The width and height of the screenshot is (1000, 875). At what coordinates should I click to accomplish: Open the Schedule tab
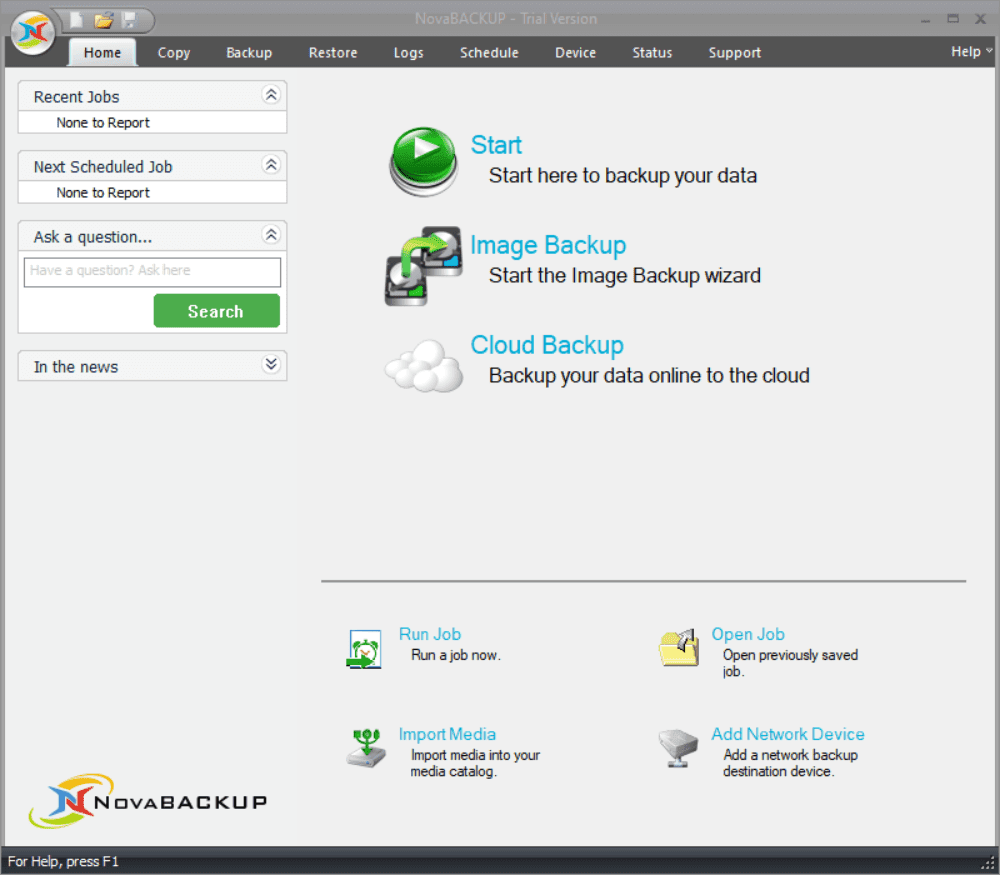pos(489,52)
